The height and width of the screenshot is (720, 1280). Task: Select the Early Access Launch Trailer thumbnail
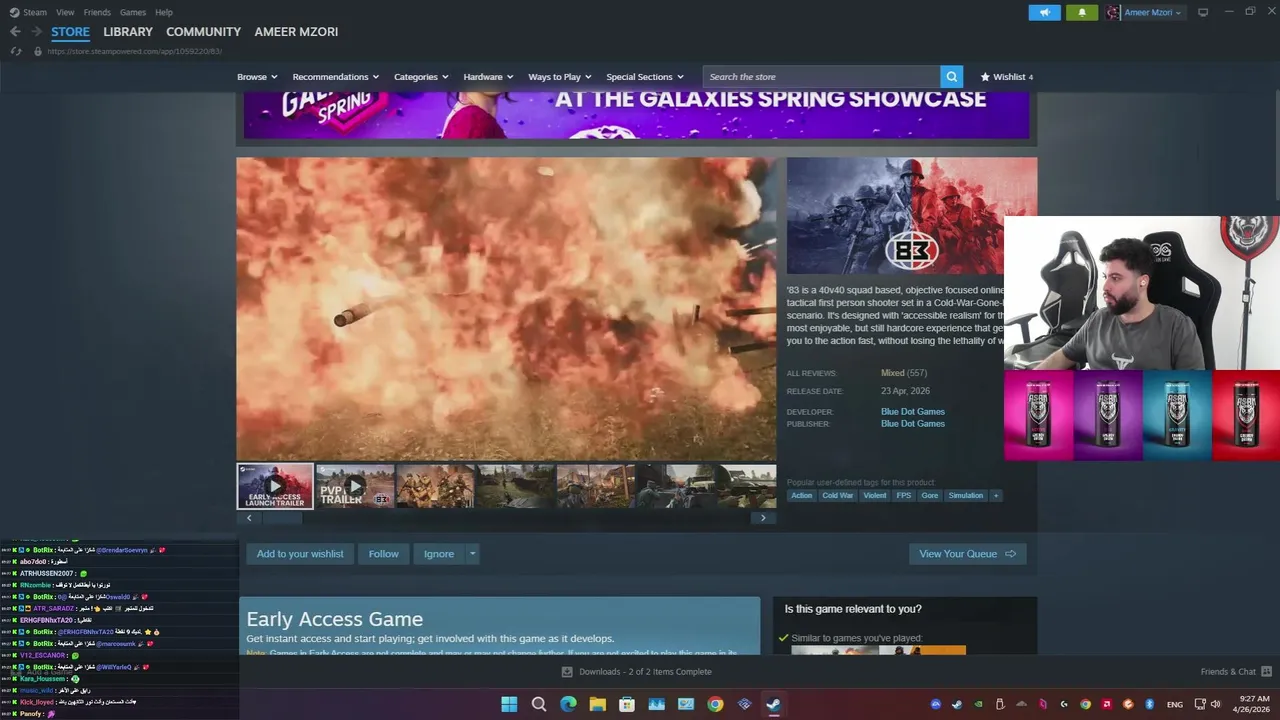coord(275,486)
